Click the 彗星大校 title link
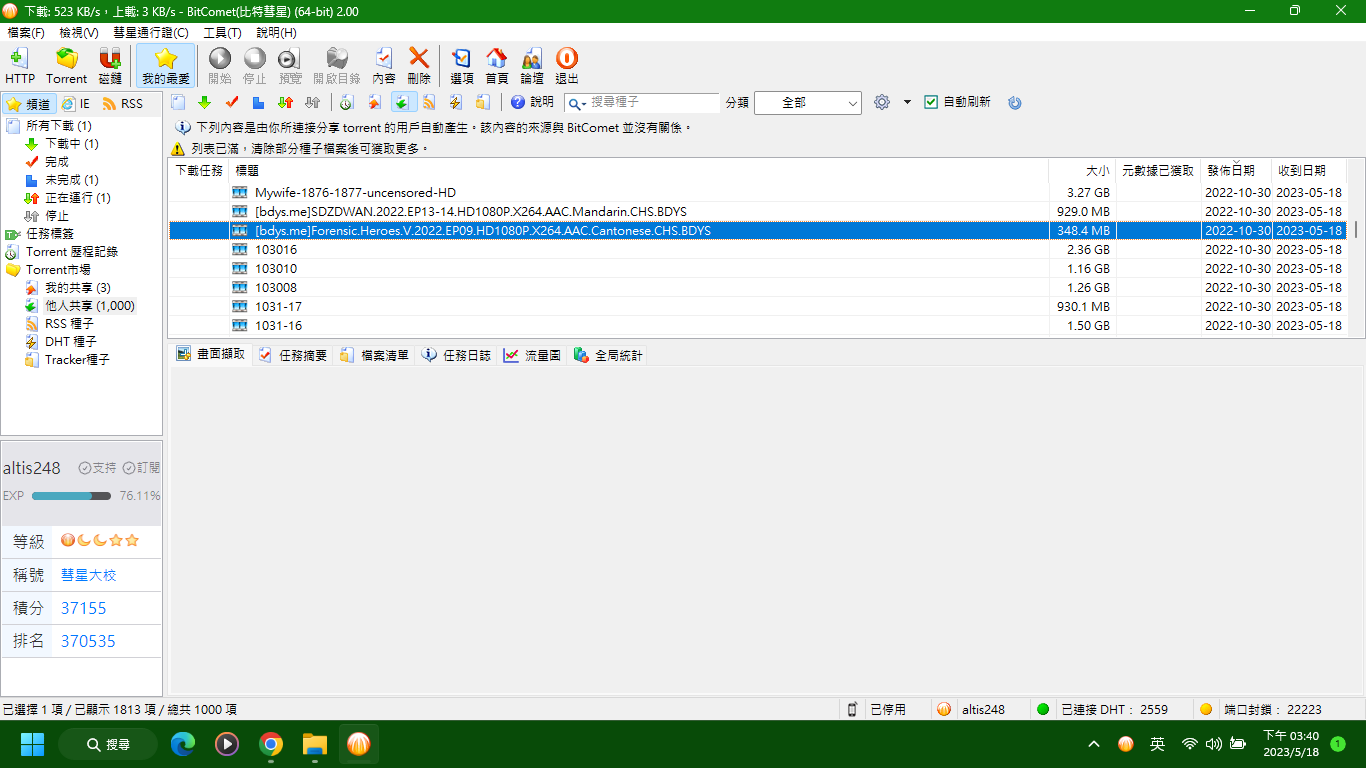 tap(89, 575)
